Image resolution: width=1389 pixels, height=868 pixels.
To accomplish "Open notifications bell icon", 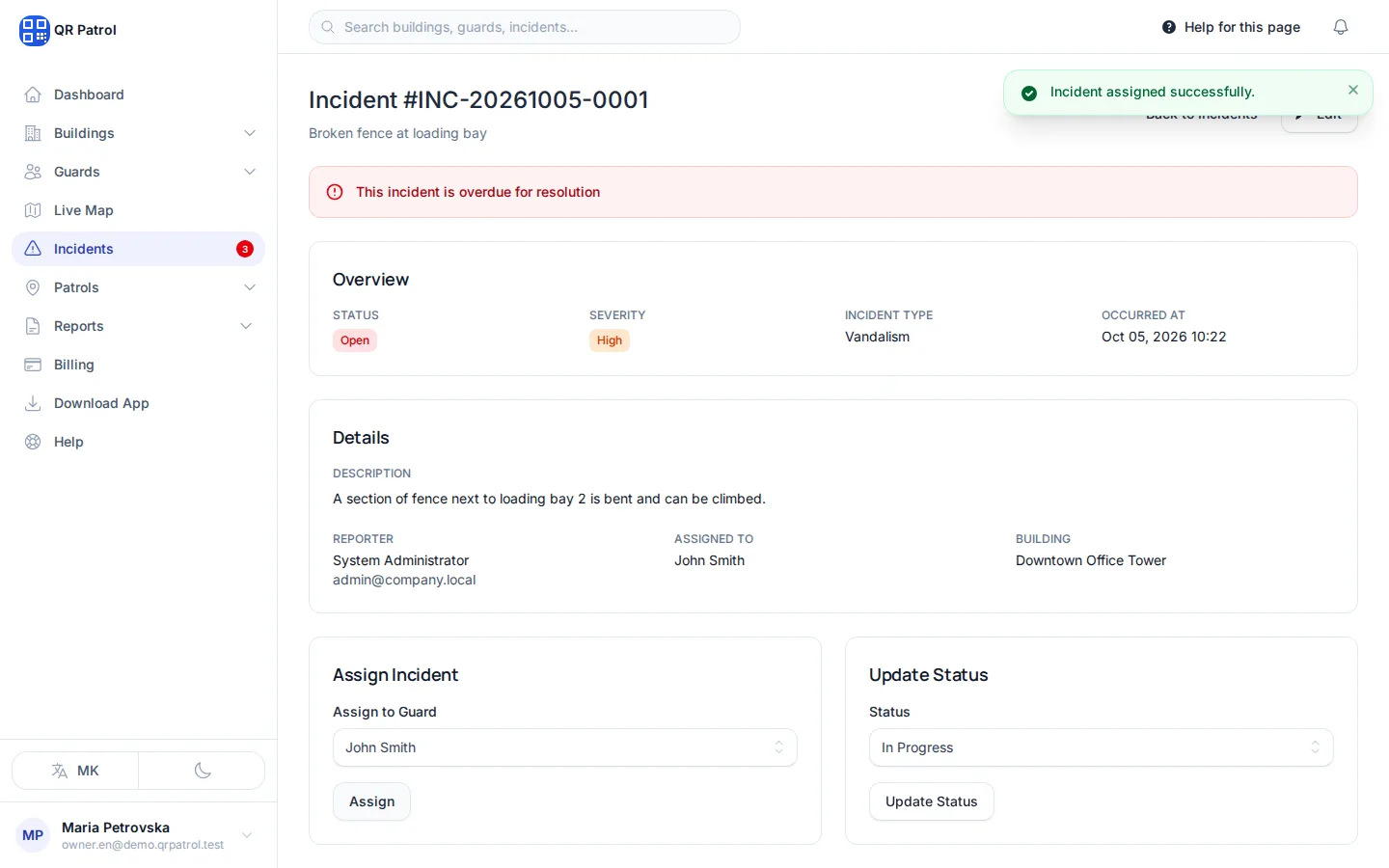I will coord(1341,27).
